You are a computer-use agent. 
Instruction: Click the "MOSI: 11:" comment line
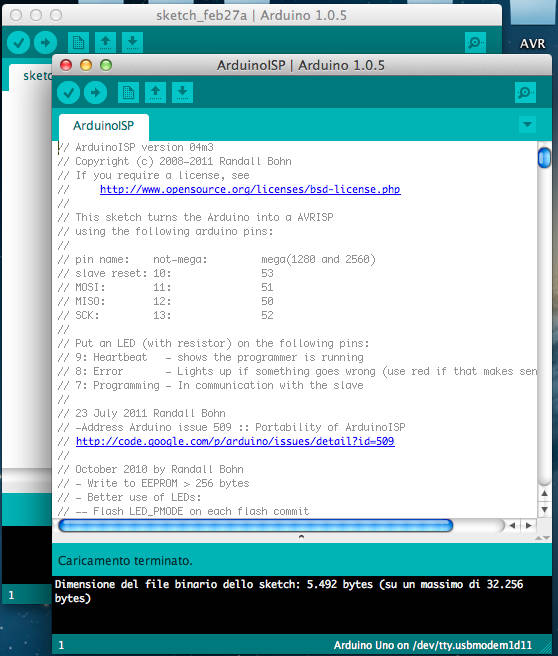166,287
